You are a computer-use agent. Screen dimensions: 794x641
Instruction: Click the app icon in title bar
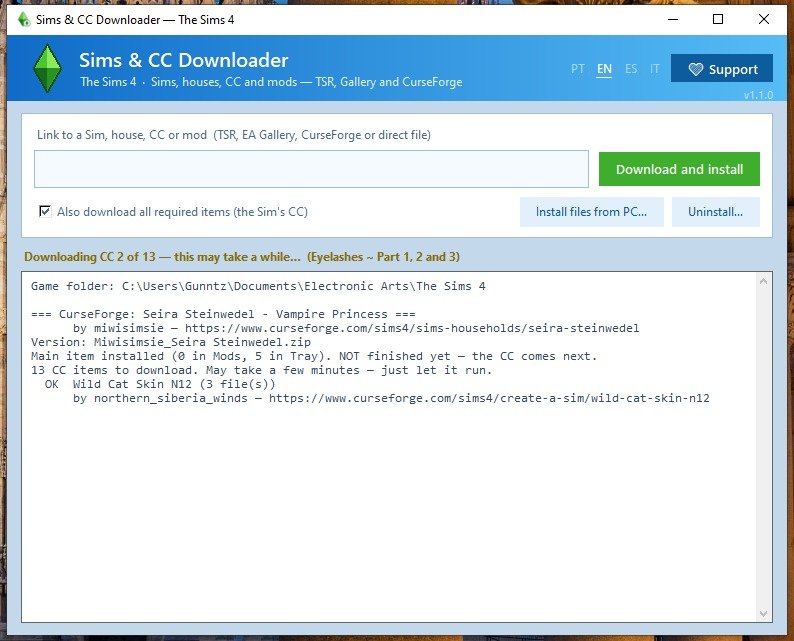(x=23, y=20)
